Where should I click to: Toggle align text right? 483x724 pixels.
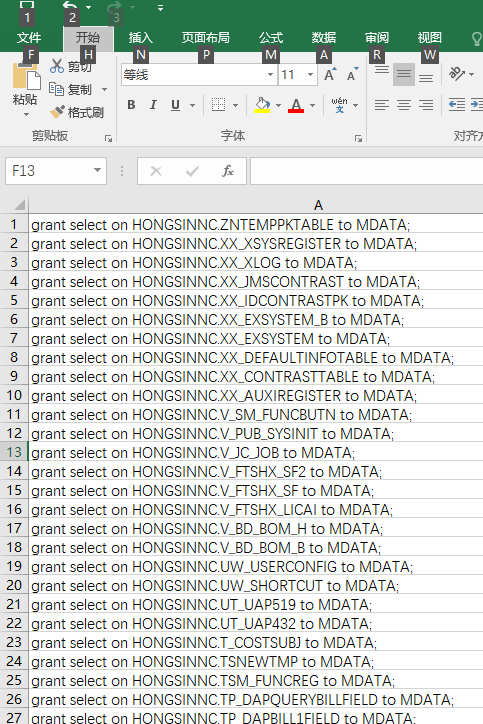point(426,105)
